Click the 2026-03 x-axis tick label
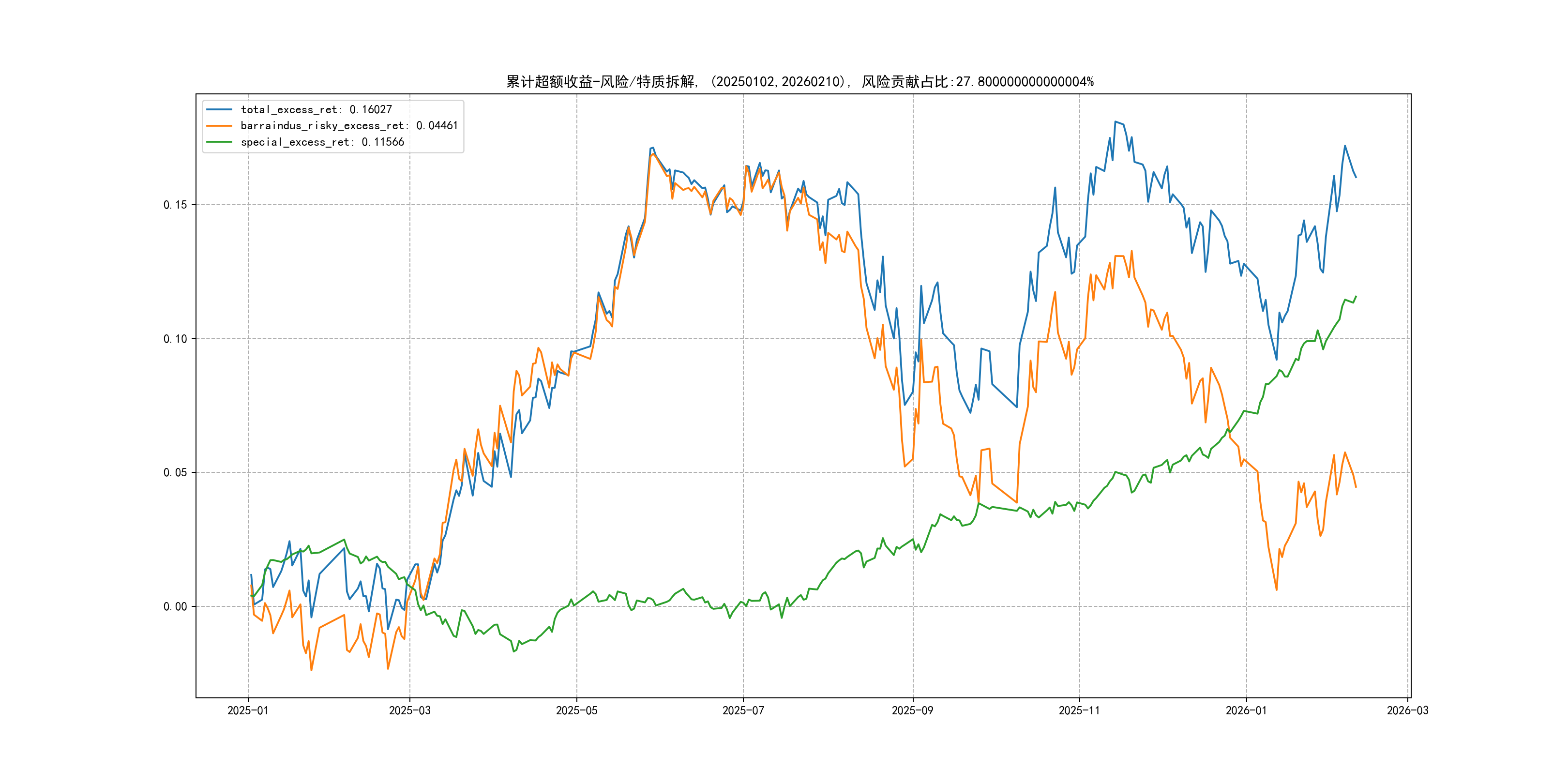Image resolution: width=1568 pixels, height=784 pixels. pos(1407,710)
